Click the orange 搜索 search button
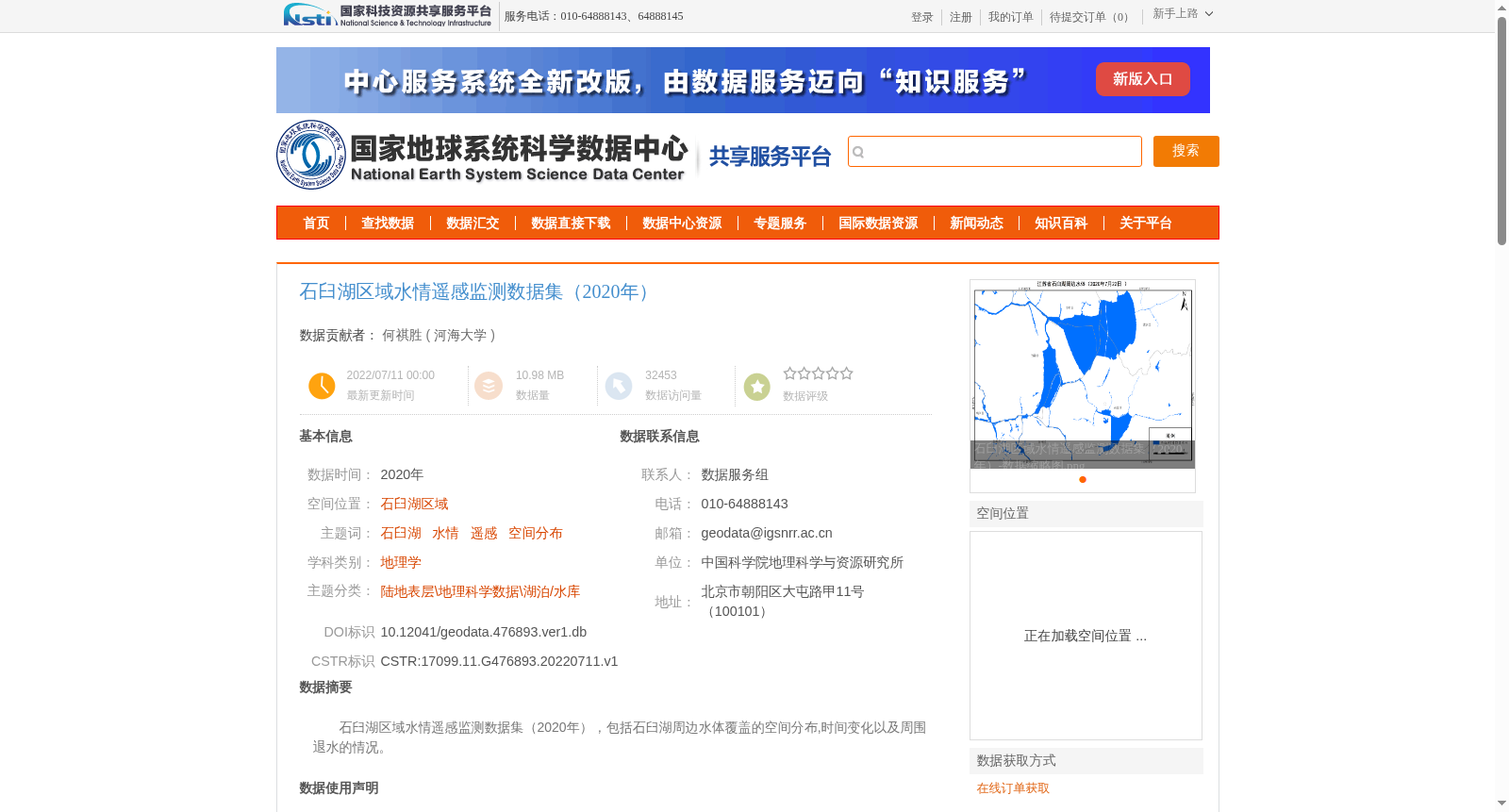Image resolution: width=1509 pixels, height=812 pixels. pos(1186,151)
